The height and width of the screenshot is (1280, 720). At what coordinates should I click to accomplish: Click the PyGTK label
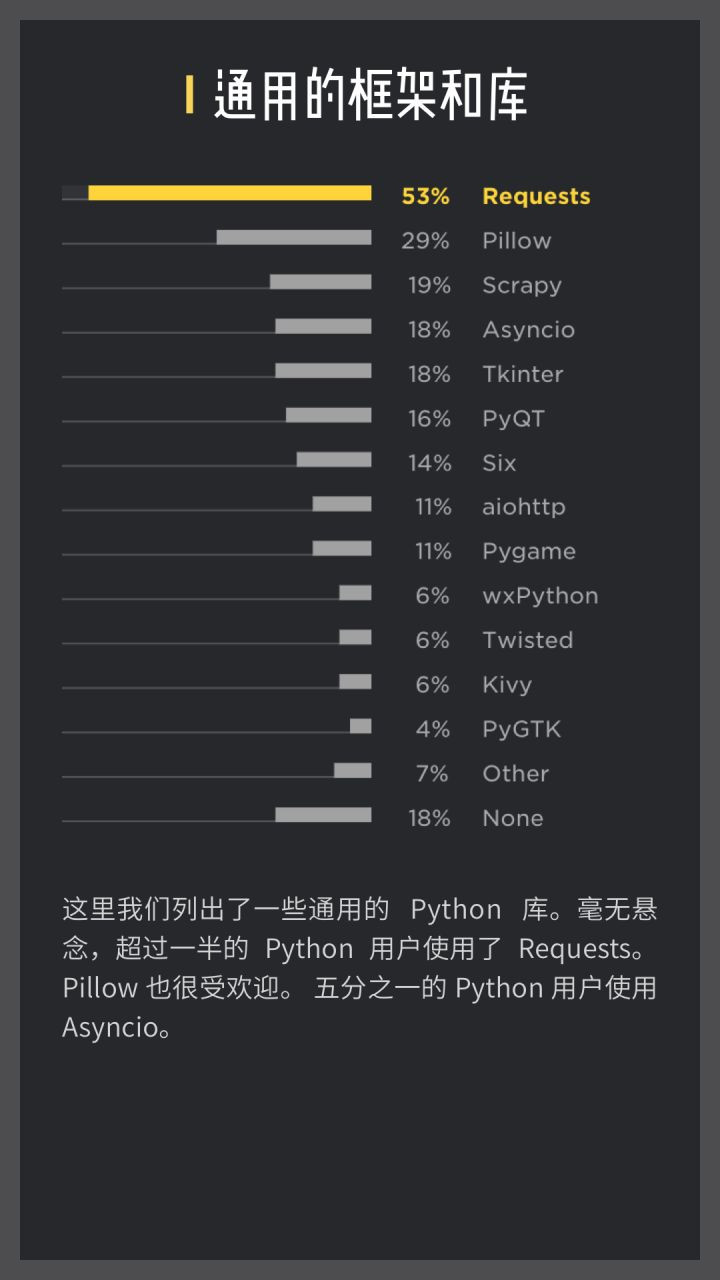(521, 729)
